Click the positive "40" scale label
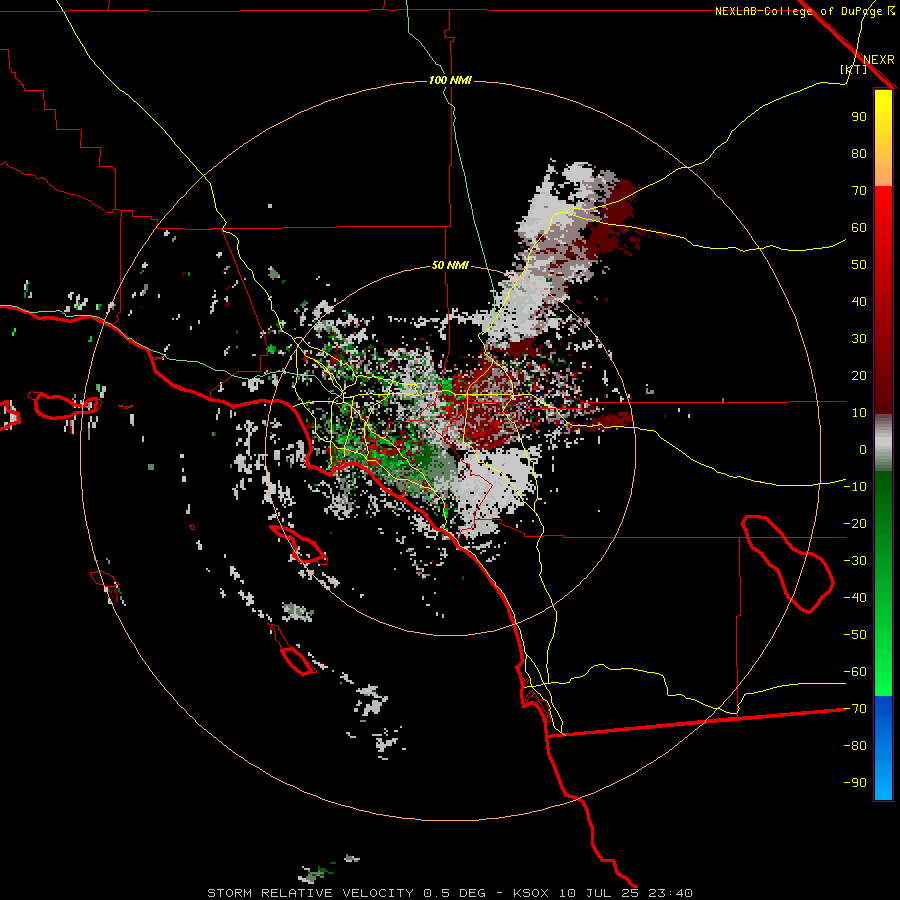Screen dimensions: 900x900 [x=859, y=301]
